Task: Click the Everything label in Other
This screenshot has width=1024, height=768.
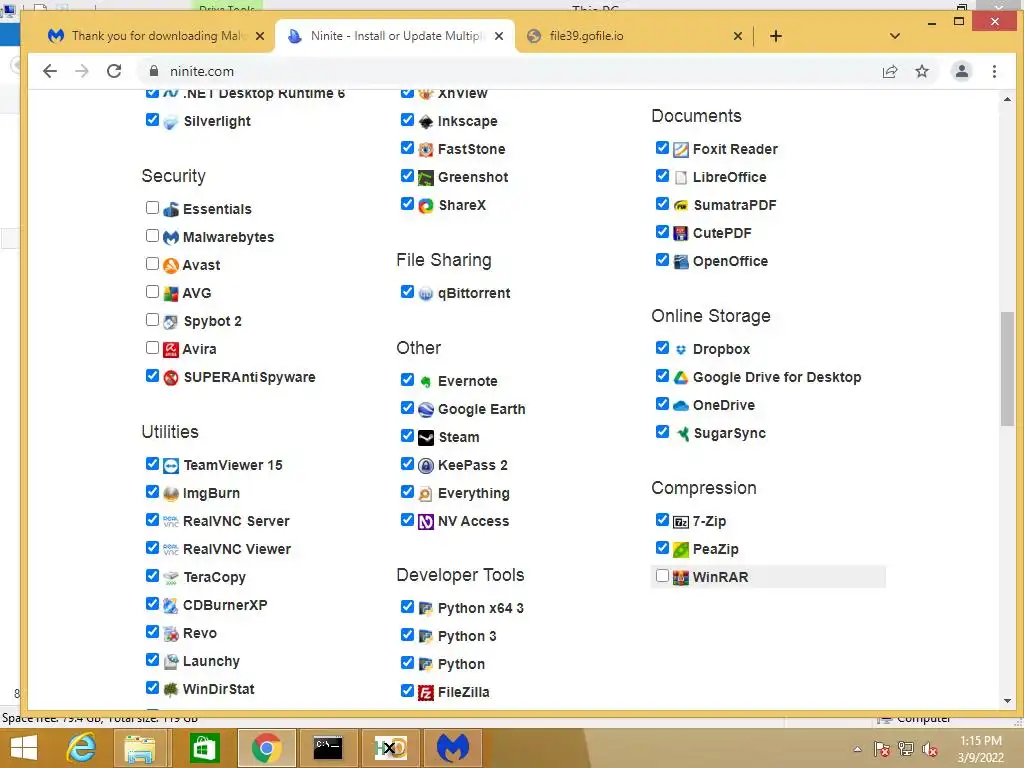Action: click(473, 494)
